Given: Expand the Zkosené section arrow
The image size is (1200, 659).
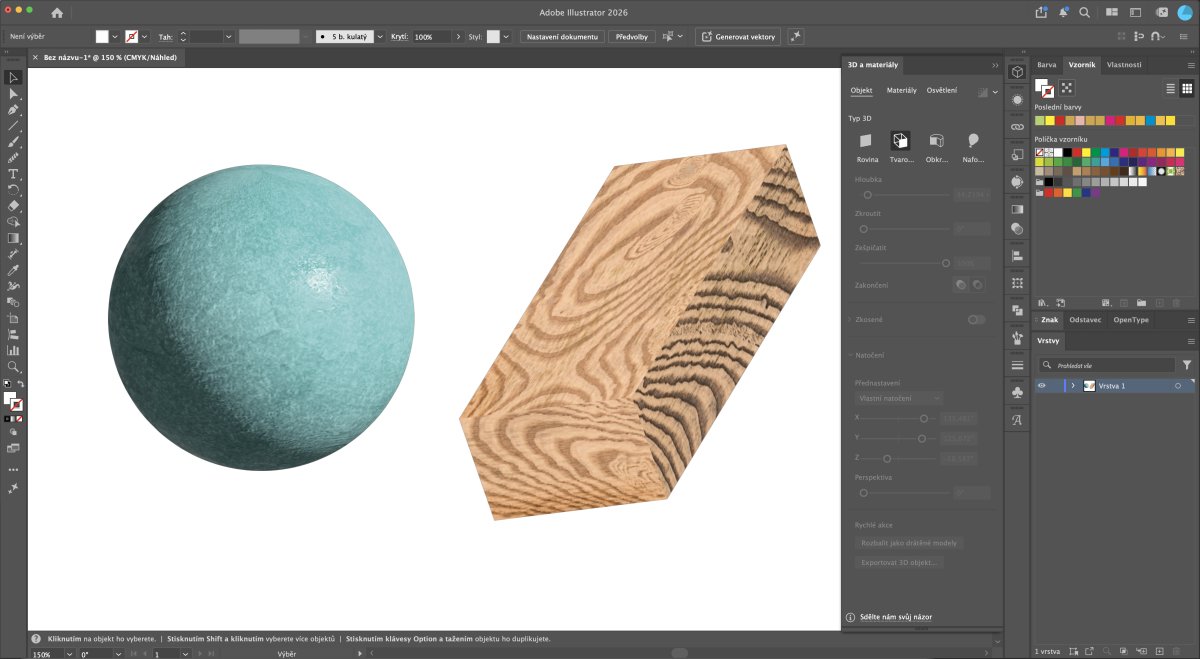Looking at the screenshot, I should tap(850, 319).
